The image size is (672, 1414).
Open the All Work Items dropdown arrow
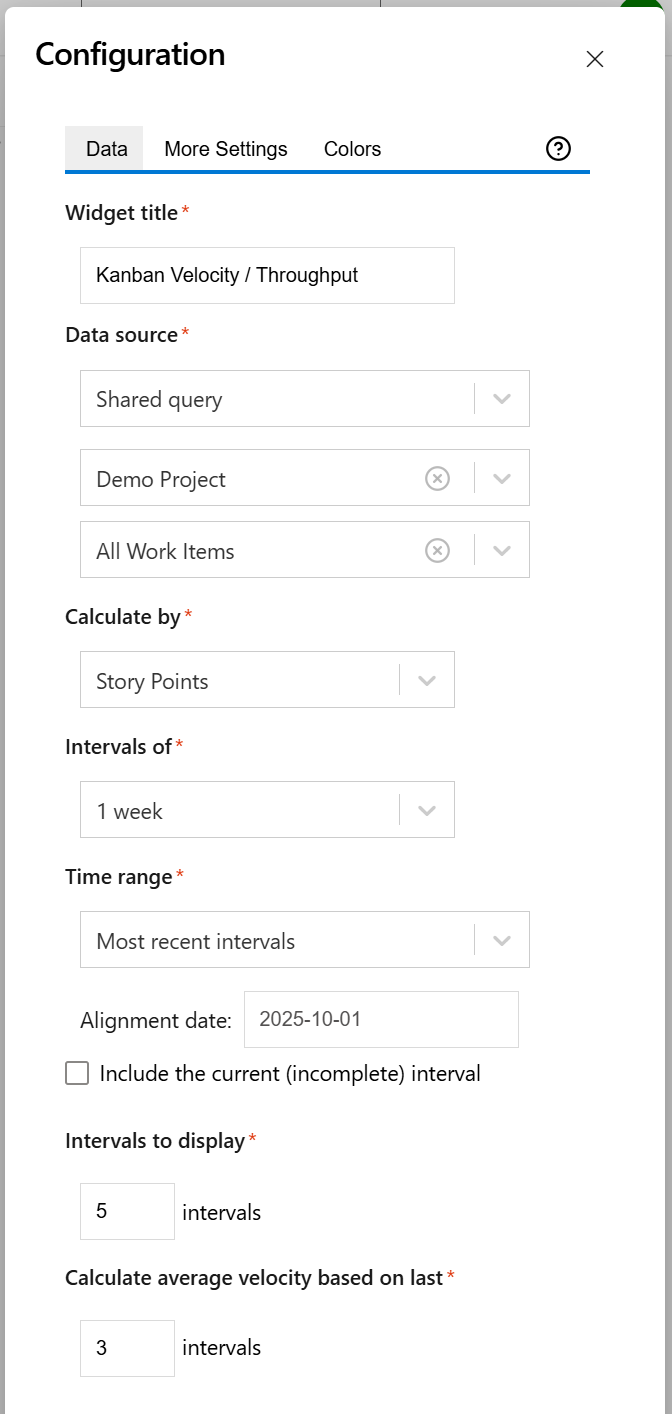[502, 551]
